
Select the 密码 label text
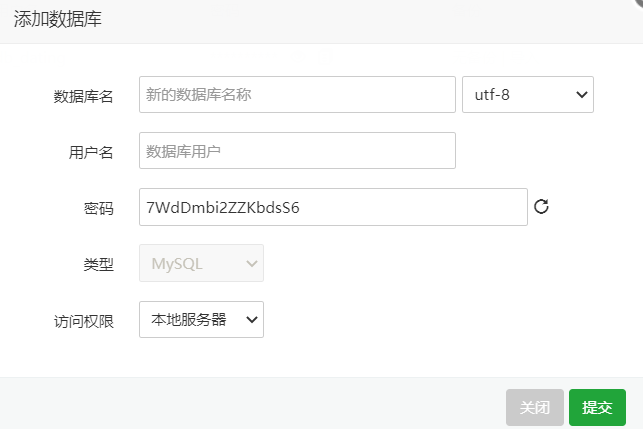click(98, 208)
